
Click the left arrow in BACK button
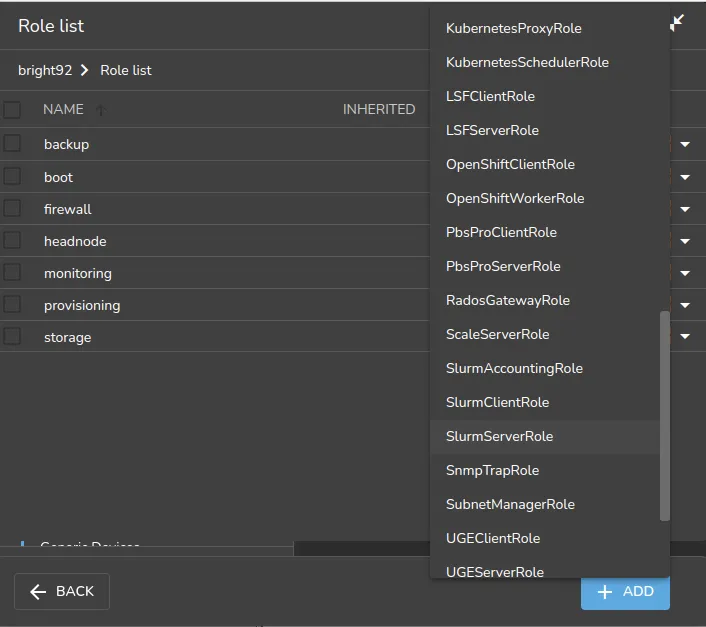point(38,591)
